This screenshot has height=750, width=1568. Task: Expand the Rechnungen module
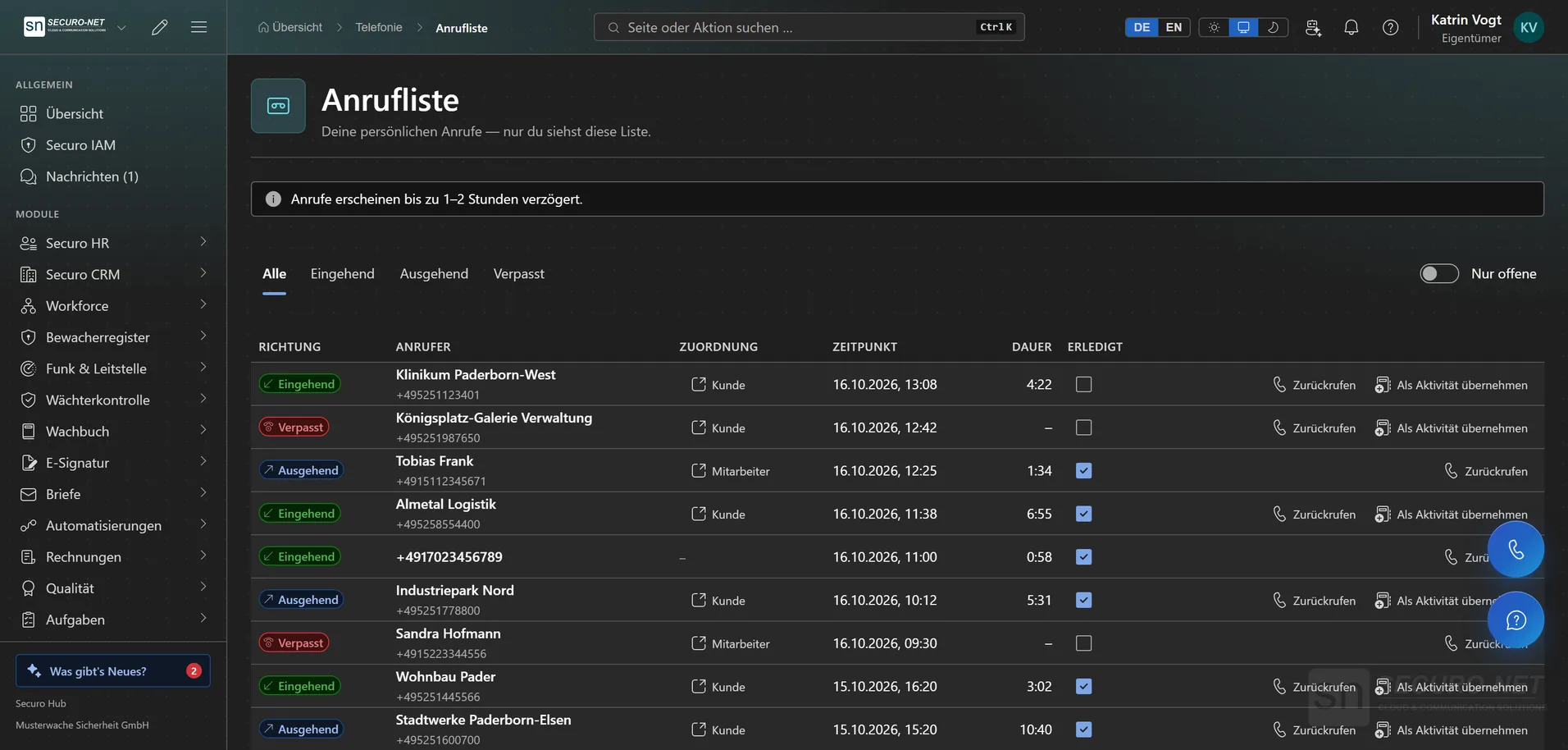(113, 556)
